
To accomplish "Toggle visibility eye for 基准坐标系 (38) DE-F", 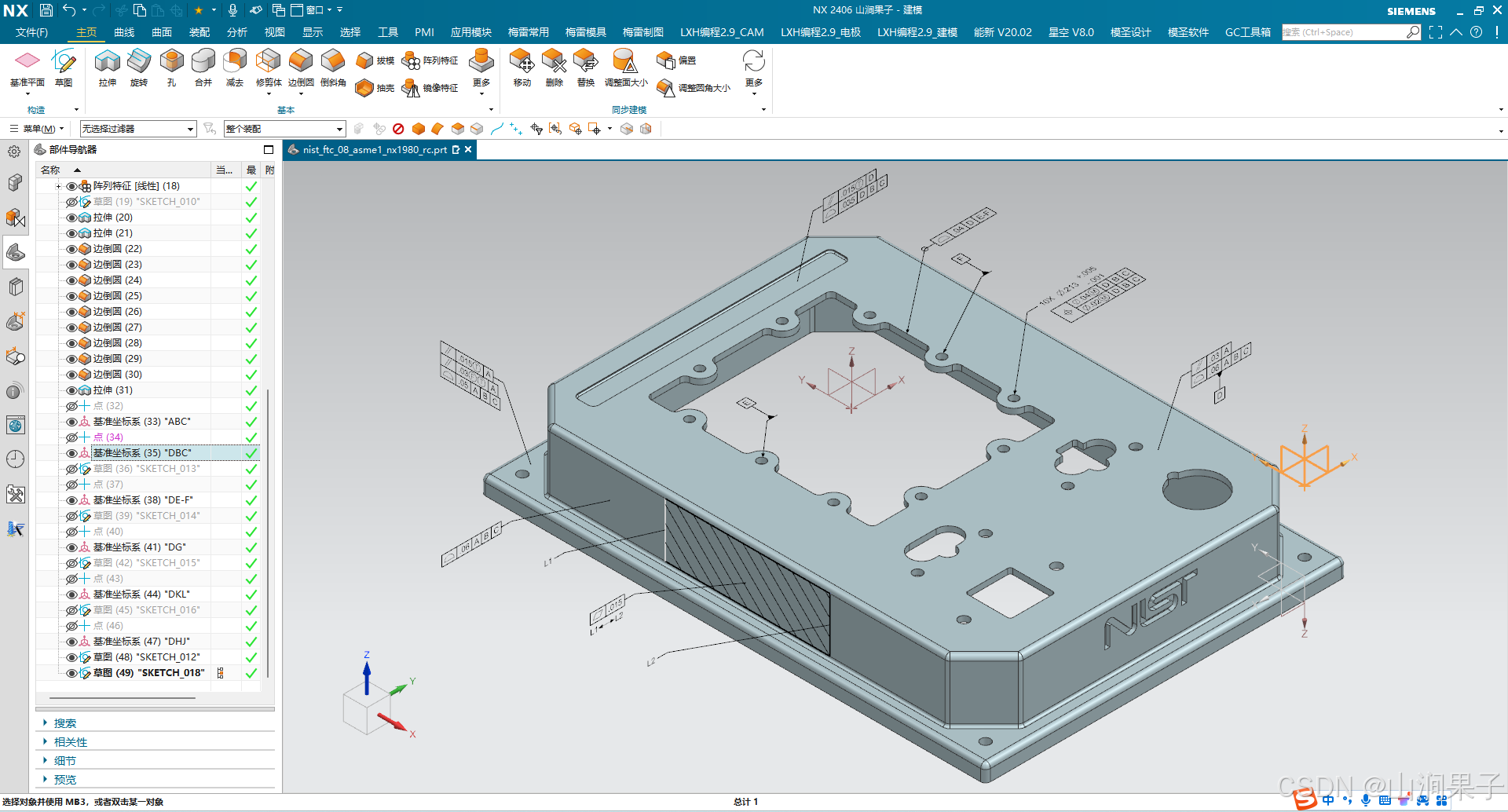I will 71,500.
